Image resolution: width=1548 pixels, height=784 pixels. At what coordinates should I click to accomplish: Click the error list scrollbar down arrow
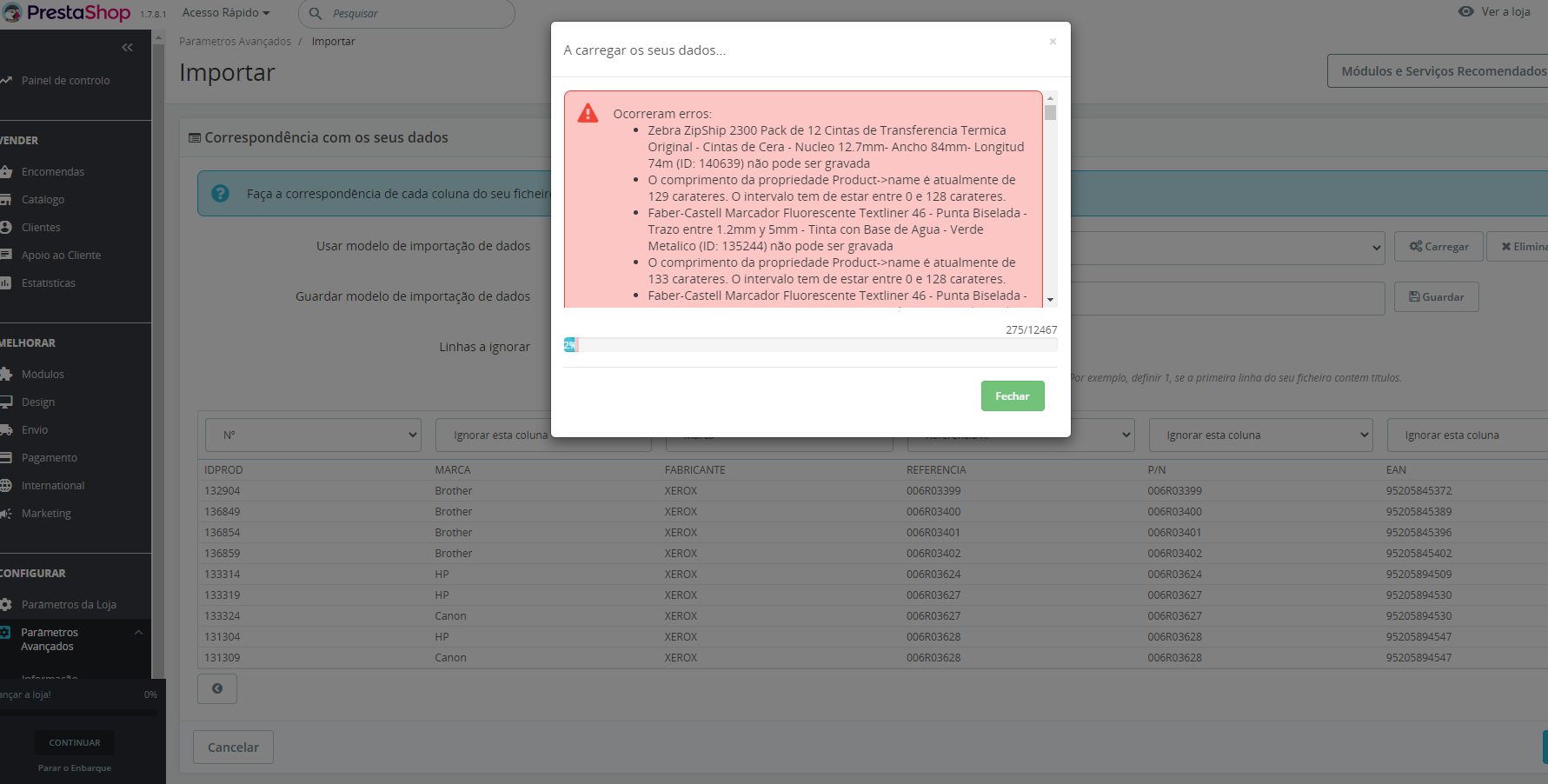point(1051,300)
